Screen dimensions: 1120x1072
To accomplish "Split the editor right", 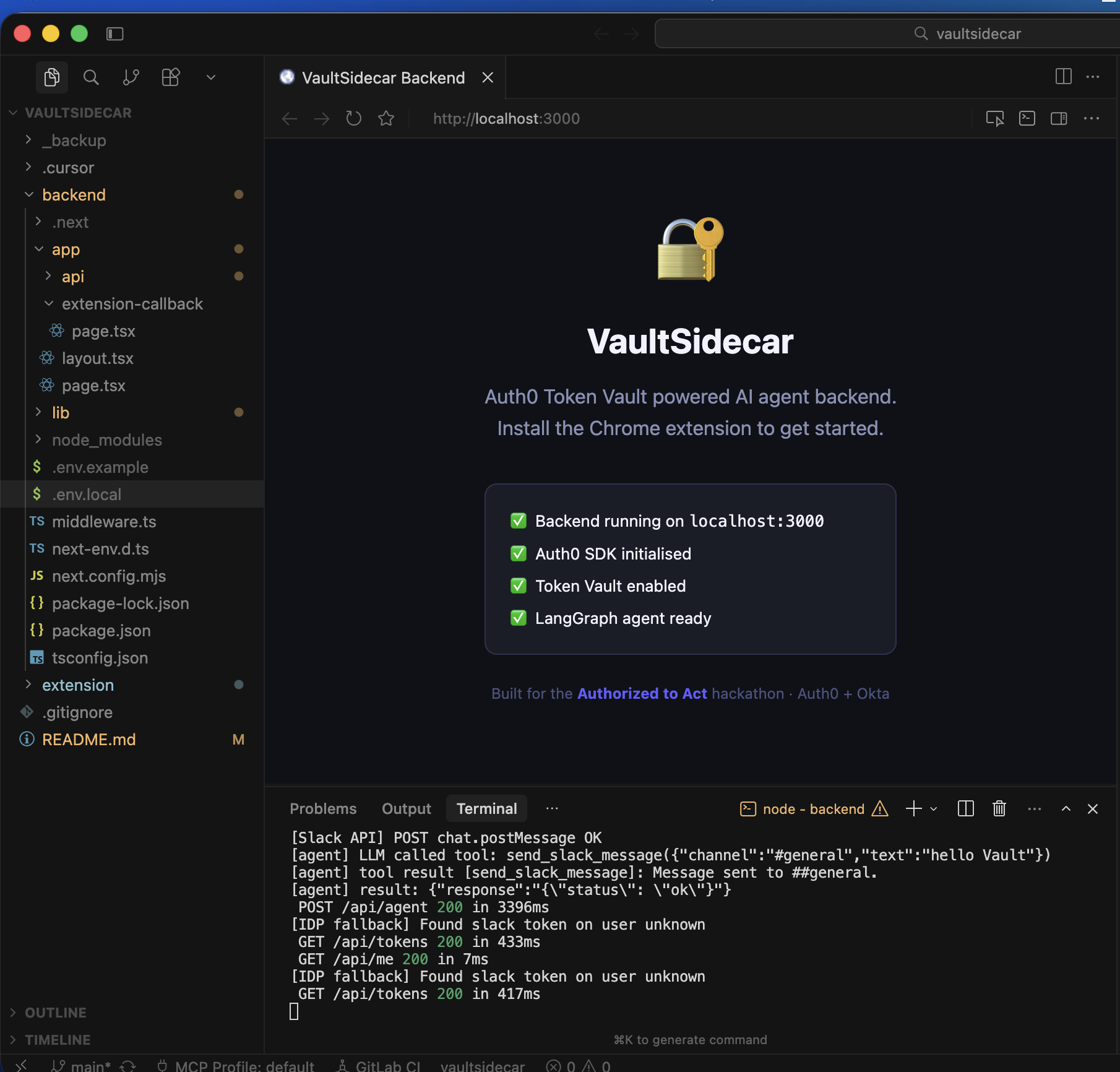I will [x=1064, y=77].
